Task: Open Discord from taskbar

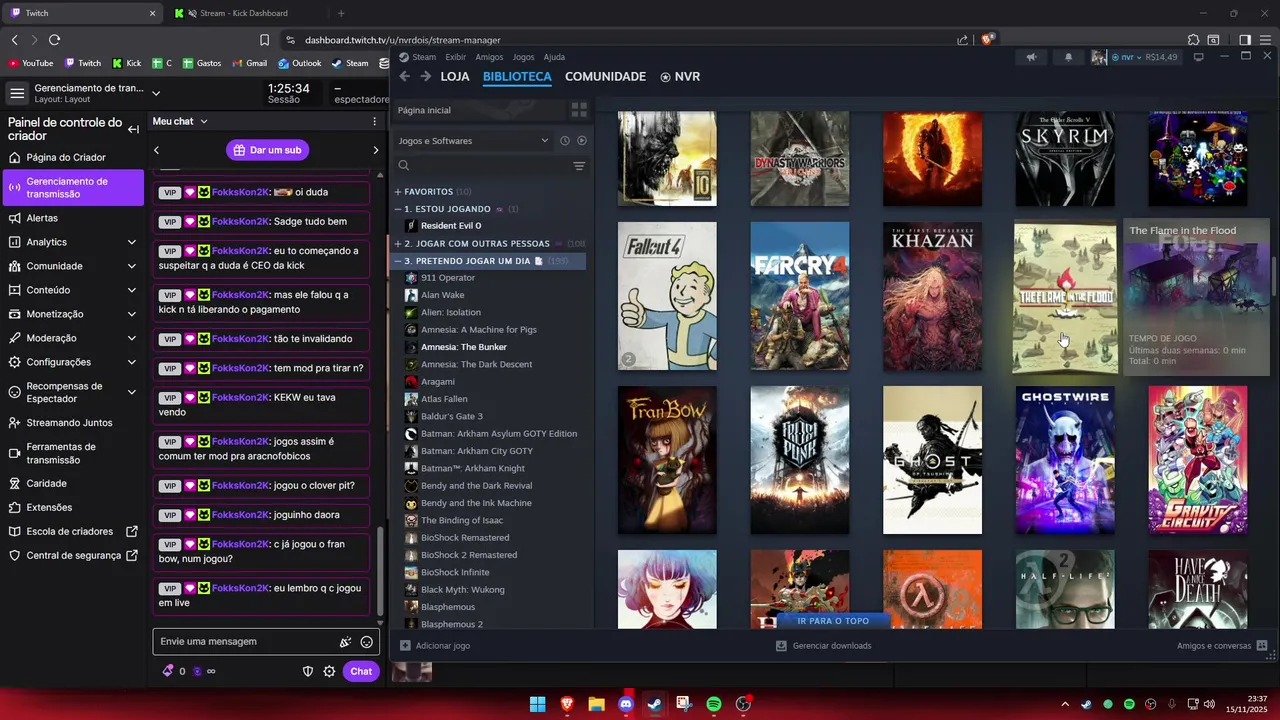Action: [626, 704]
